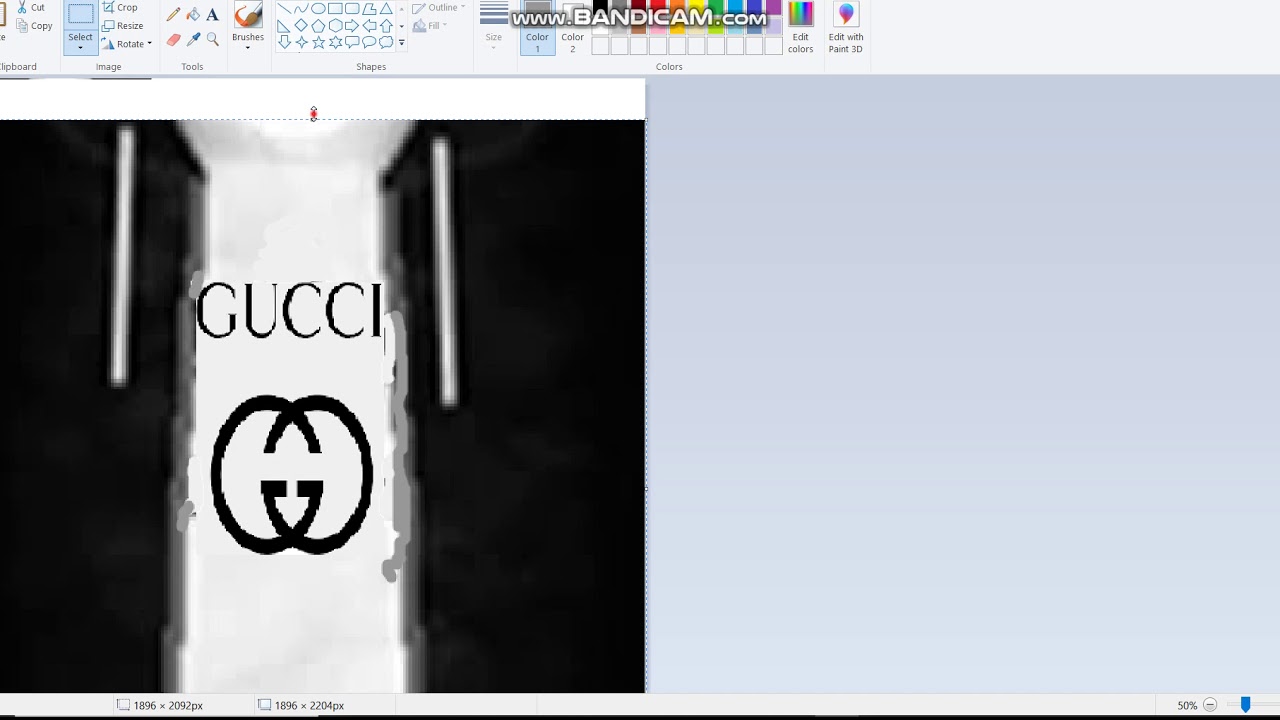Screen dimensions: 1280x720
Task: Open the shape Fill dropdown
Action: [431, 26]
